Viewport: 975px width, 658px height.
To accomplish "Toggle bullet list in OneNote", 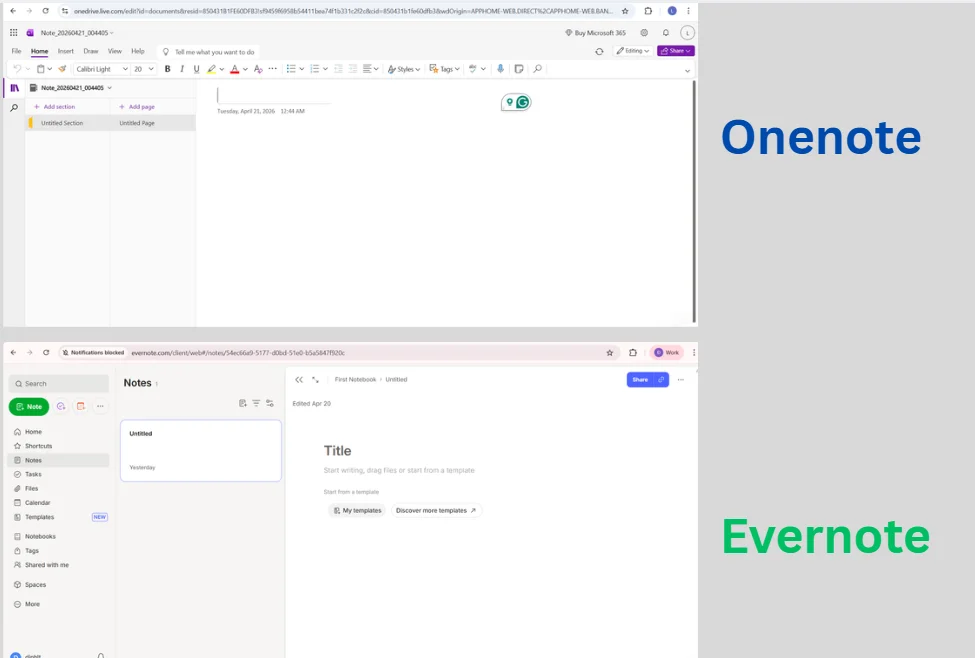I will pyautogui.click(x=291, y=69).
